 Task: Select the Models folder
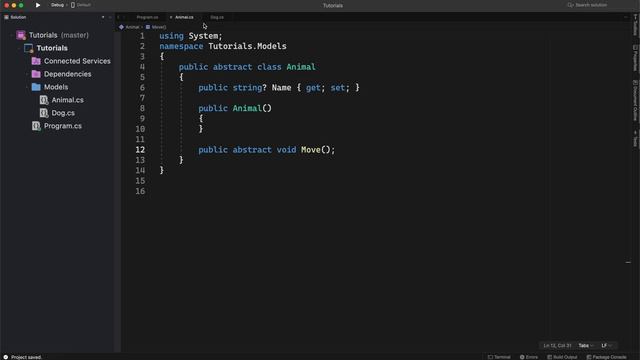[56, 87]
